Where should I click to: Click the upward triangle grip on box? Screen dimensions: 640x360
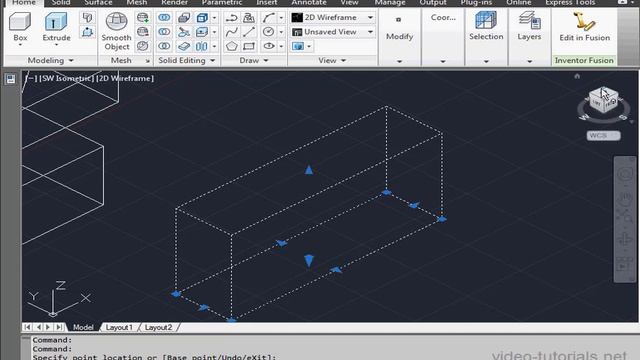pos(309,170)
